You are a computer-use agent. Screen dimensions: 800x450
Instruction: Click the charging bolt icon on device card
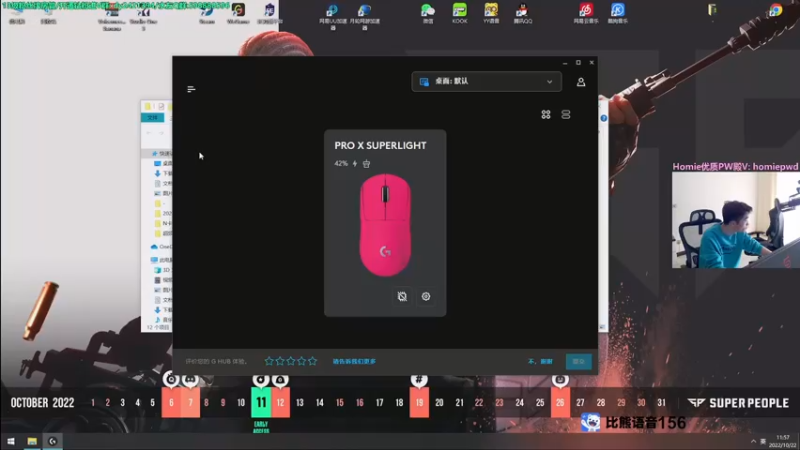pyautogui.click(x=355, y=164)
